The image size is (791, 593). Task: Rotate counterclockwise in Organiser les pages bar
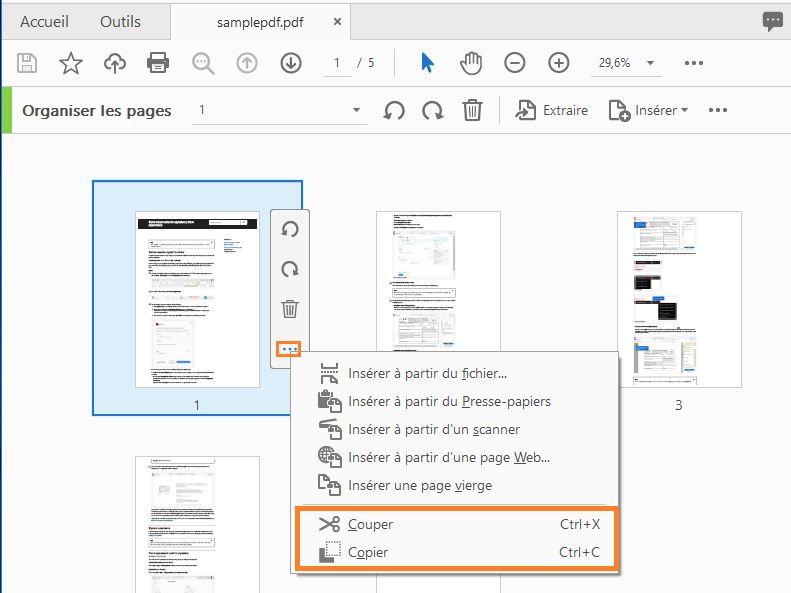[394, 110]
